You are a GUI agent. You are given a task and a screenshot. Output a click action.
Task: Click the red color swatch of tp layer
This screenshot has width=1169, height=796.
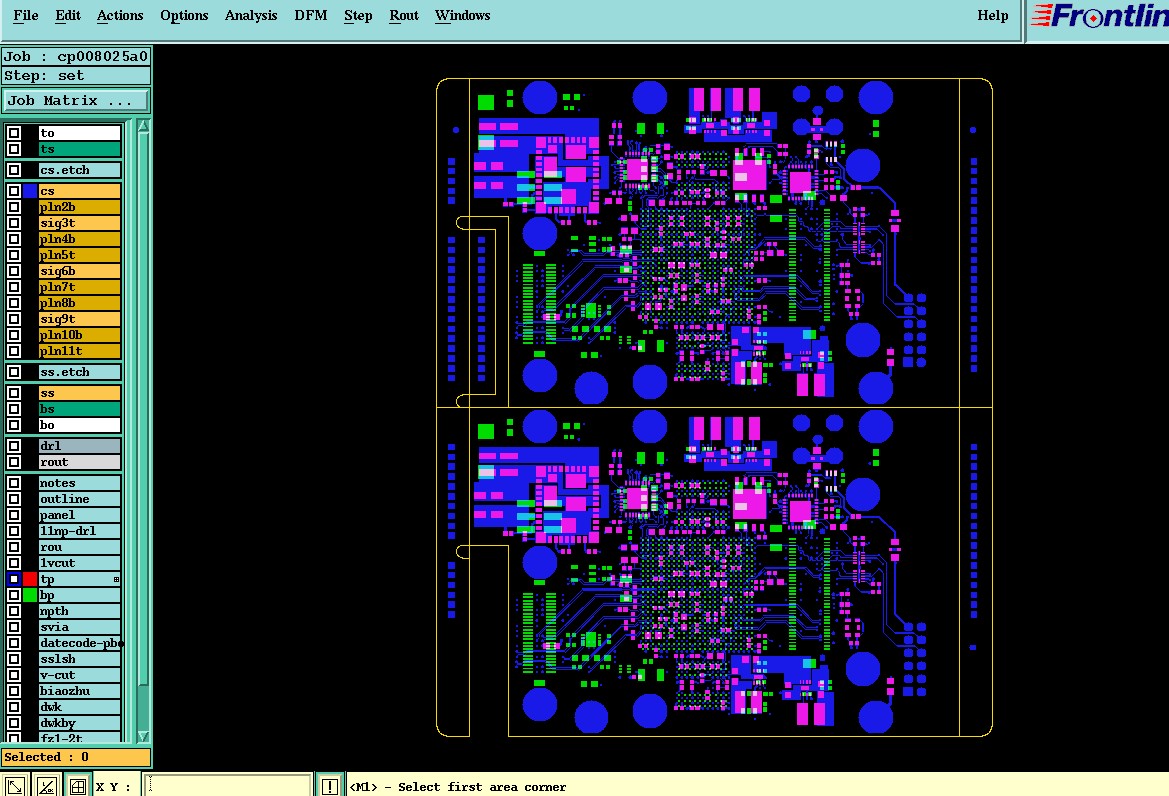pyautogui.click(x=30, y=579)
